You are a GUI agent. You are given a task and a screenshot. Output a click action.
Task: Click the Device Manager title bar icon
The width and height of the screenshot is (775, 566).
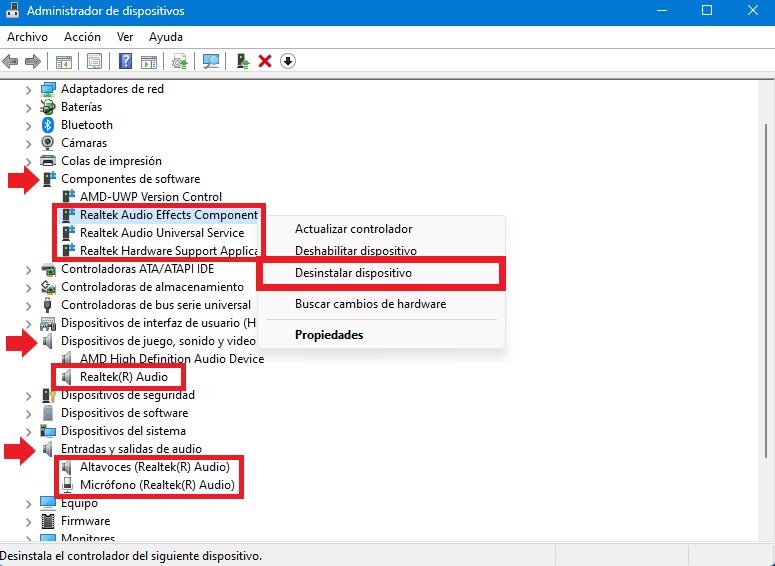point(12,10)
